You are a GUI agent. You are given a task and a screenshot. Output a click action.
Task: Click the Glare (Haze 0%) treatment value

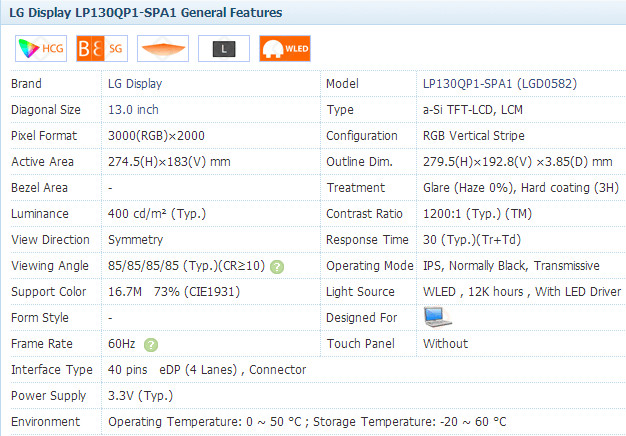(x=521, y=187)
